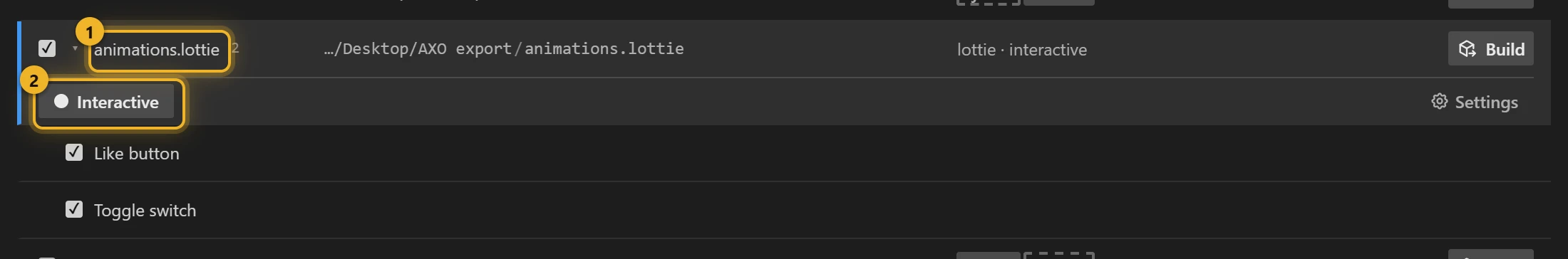
Task: Click the yellow step 2 annotation badge
Action: click(x=33, y=80)
